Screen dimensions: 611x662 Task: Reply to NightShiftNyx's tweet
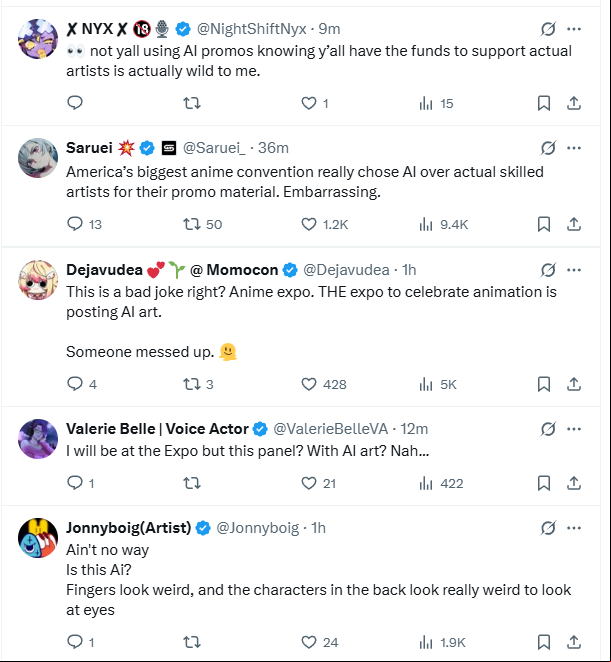click(x=75, y=103)
